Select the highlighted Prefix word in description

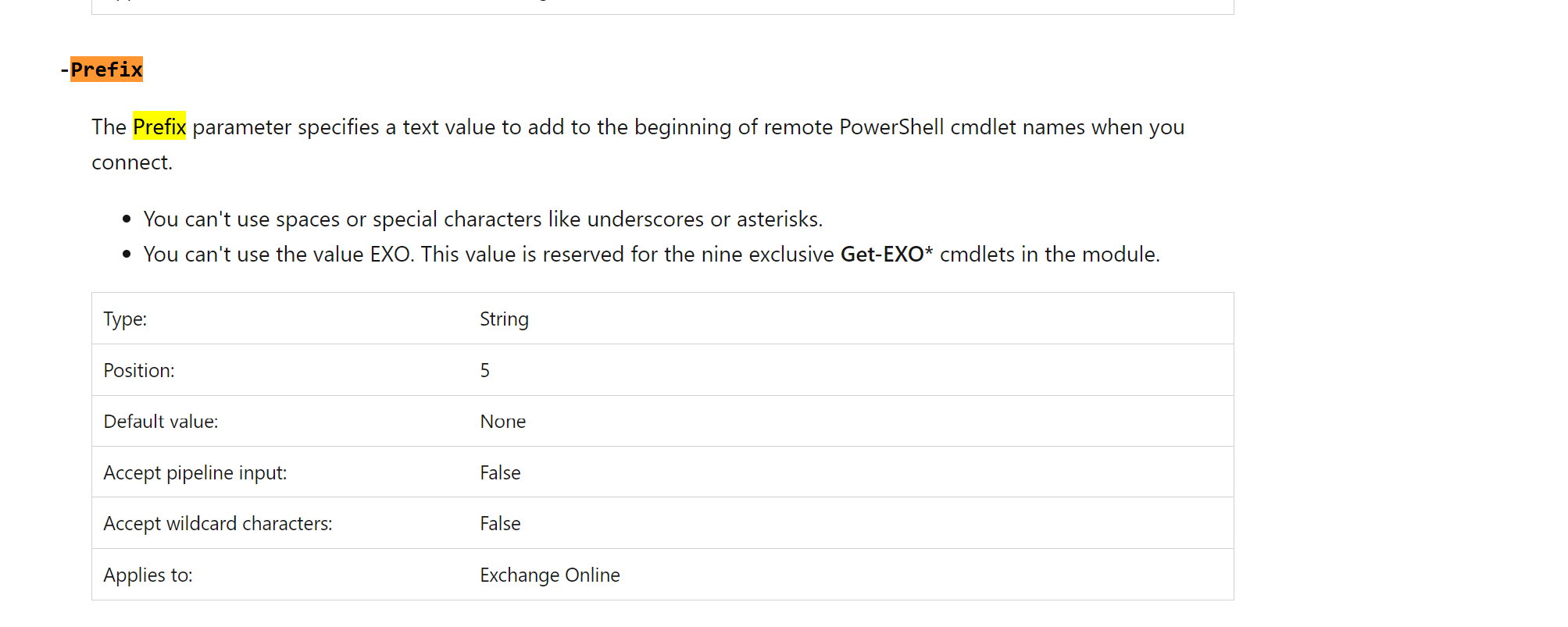tap(159, 126)
